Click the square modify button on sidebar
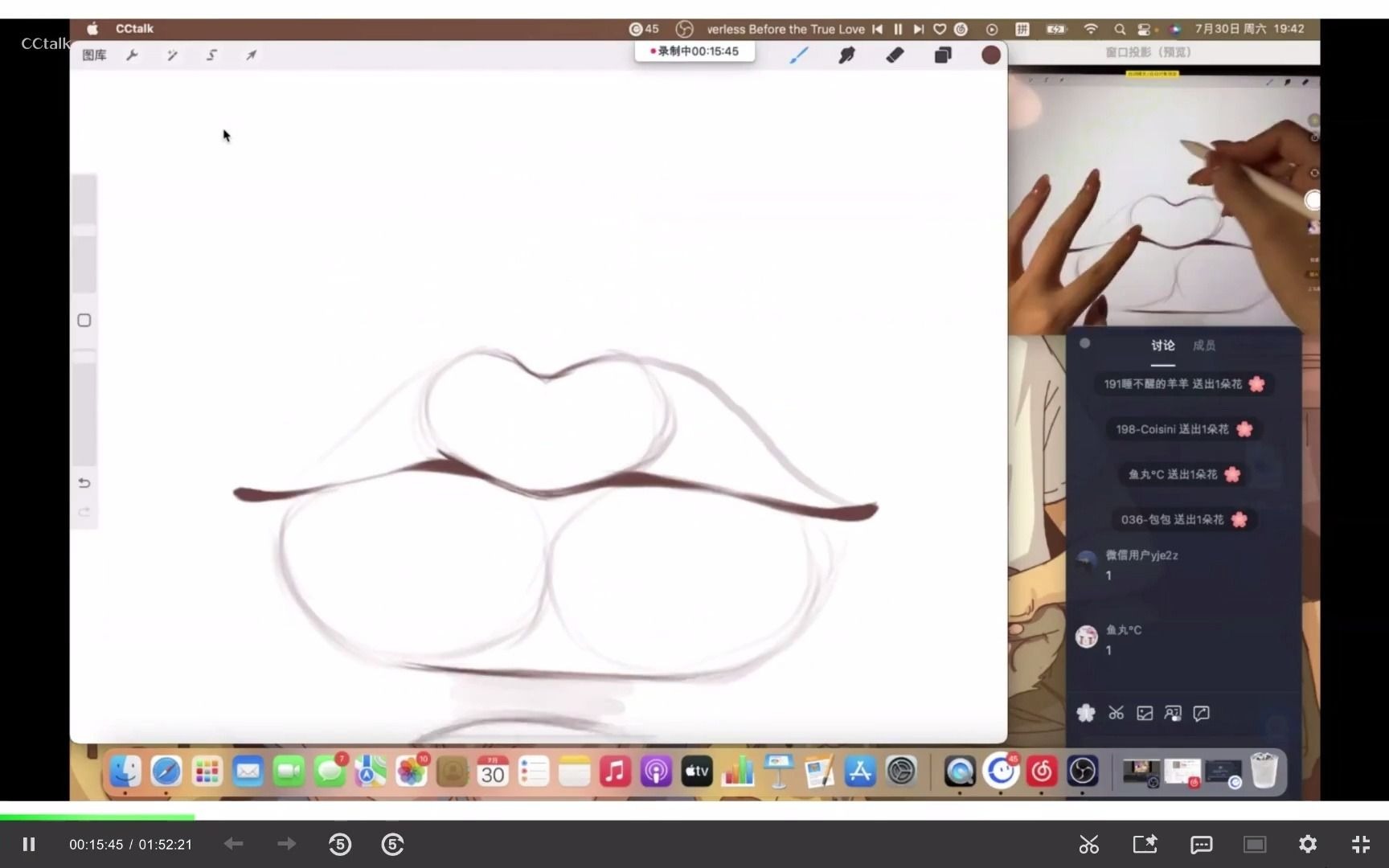The image size is (1389, 868). [84, 320]
